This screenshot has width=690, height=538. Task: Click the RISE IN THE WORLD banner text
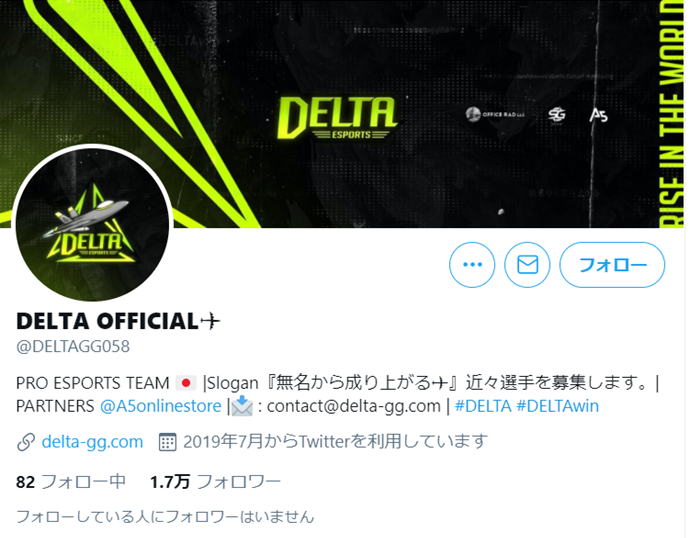[672, 114]
